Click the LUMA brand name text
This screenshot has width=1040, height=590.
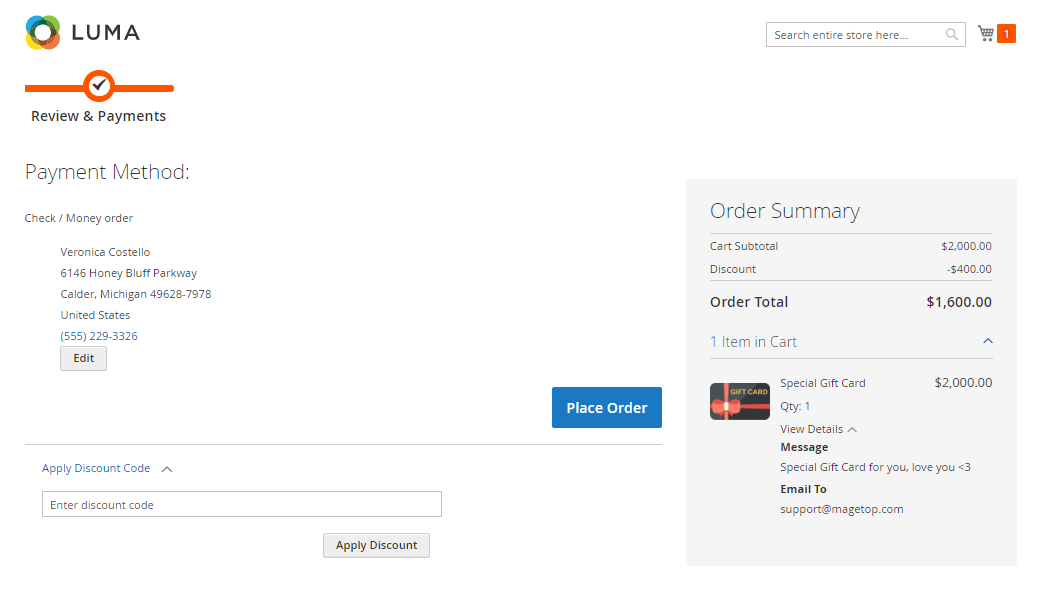tap(105, 33)
